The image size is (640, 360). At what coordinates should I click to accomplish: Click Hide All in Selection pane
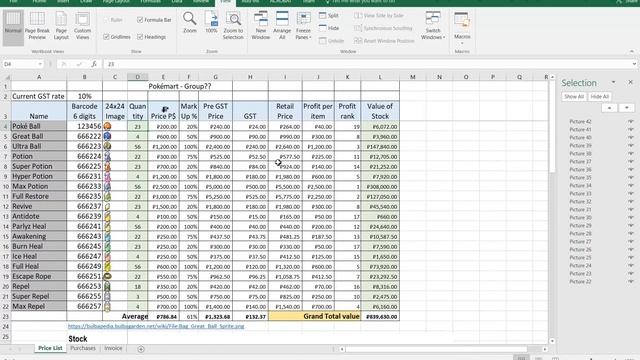tap(600, 97)
